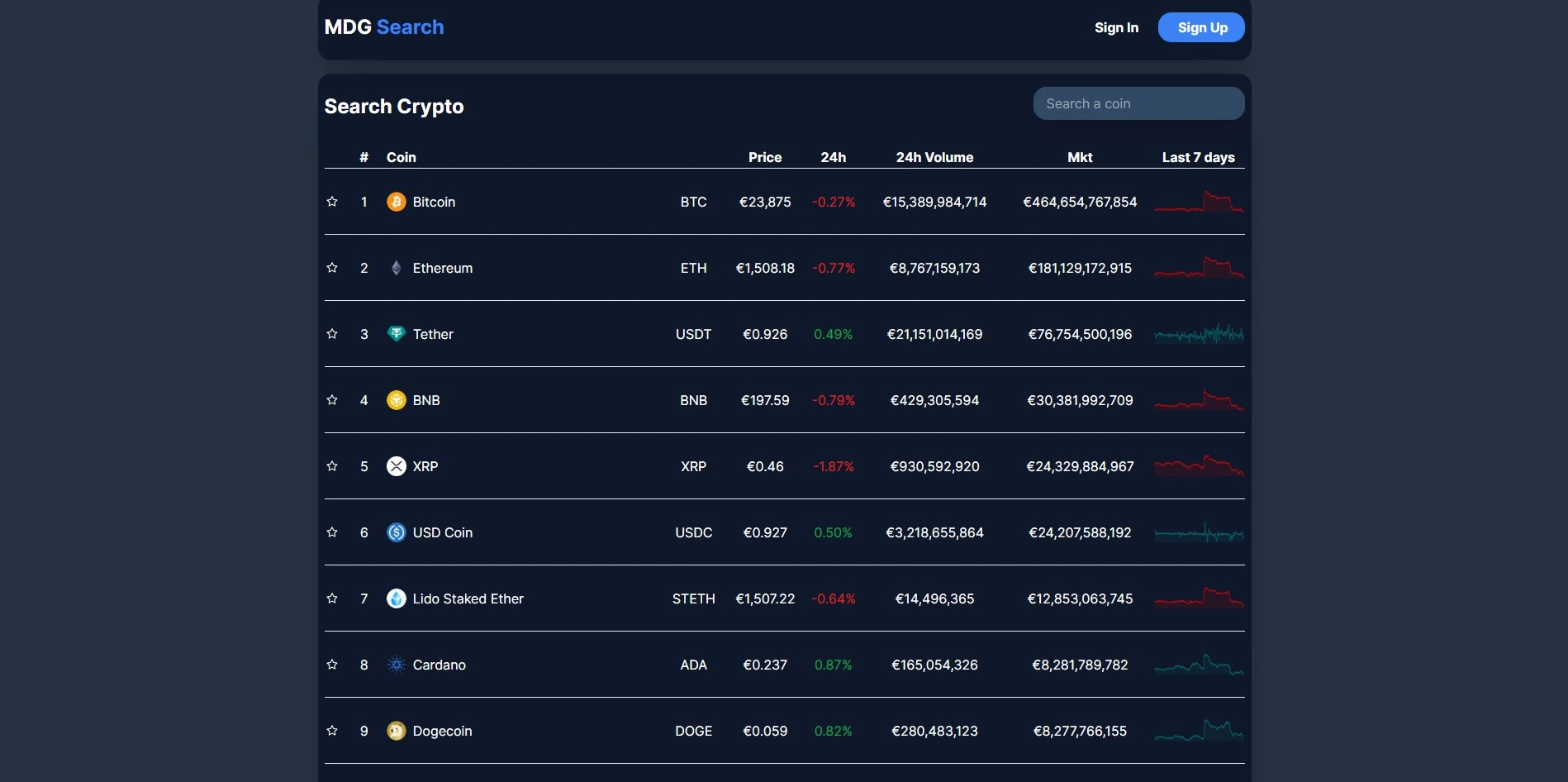Open the Tether coin name link
The image size is (1568, 782).
(x=433, y=334)
